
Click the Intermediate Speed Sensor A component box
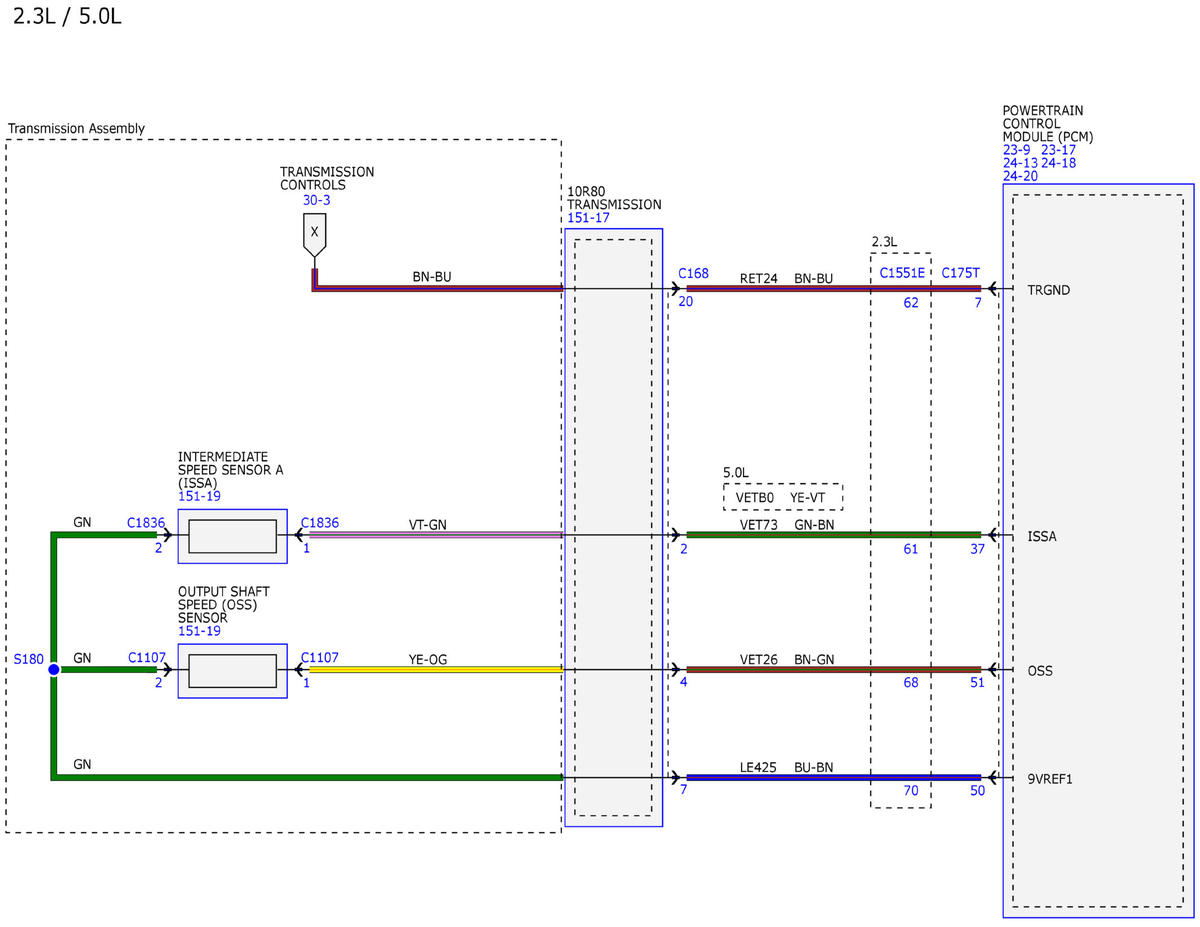pyautogui.click(x=232, y=536)
